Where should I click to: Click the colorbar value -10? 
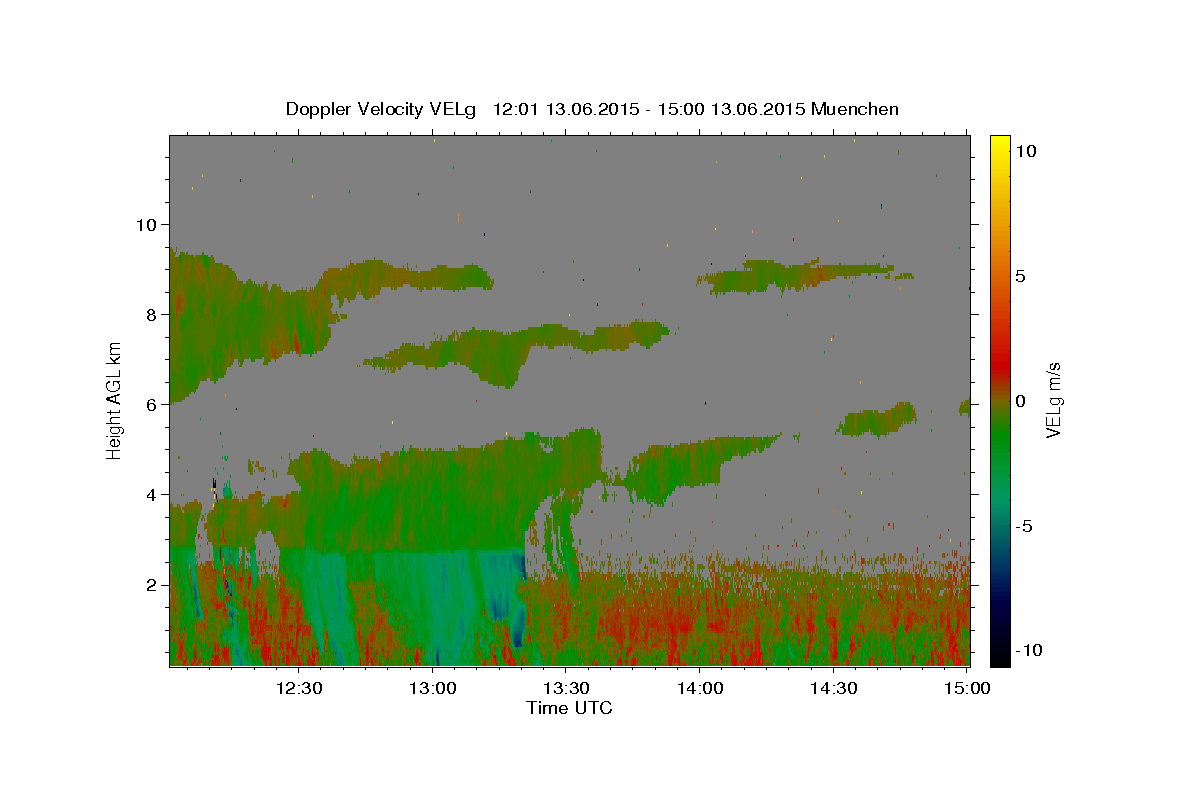[x=1028, y=650]
